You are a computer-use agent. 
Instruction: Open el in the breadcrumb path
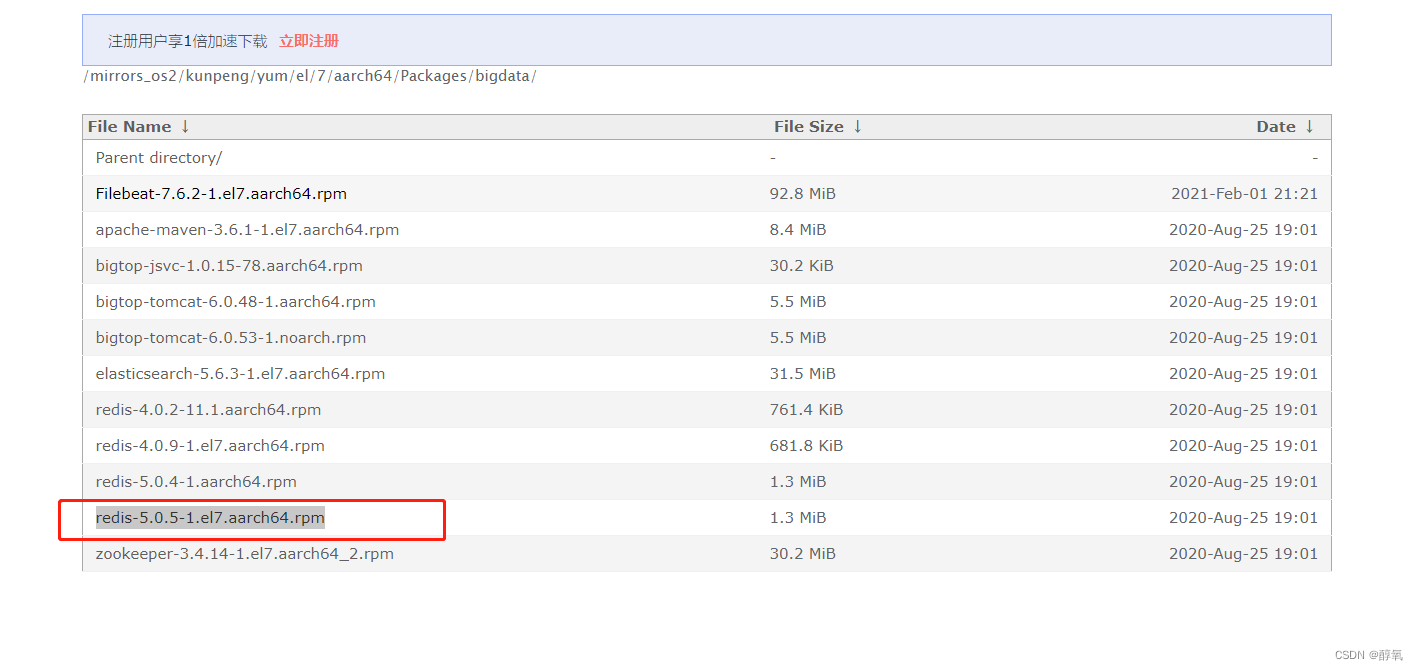point(303,76)
